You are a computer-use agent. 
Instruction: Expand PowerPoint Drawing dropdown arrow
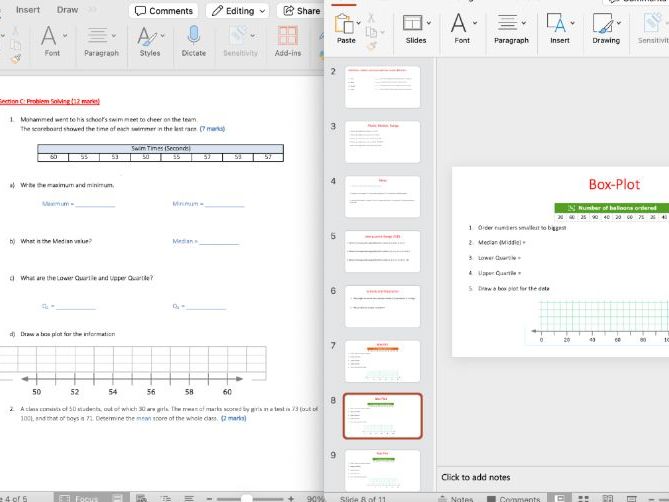pos(619,23)
